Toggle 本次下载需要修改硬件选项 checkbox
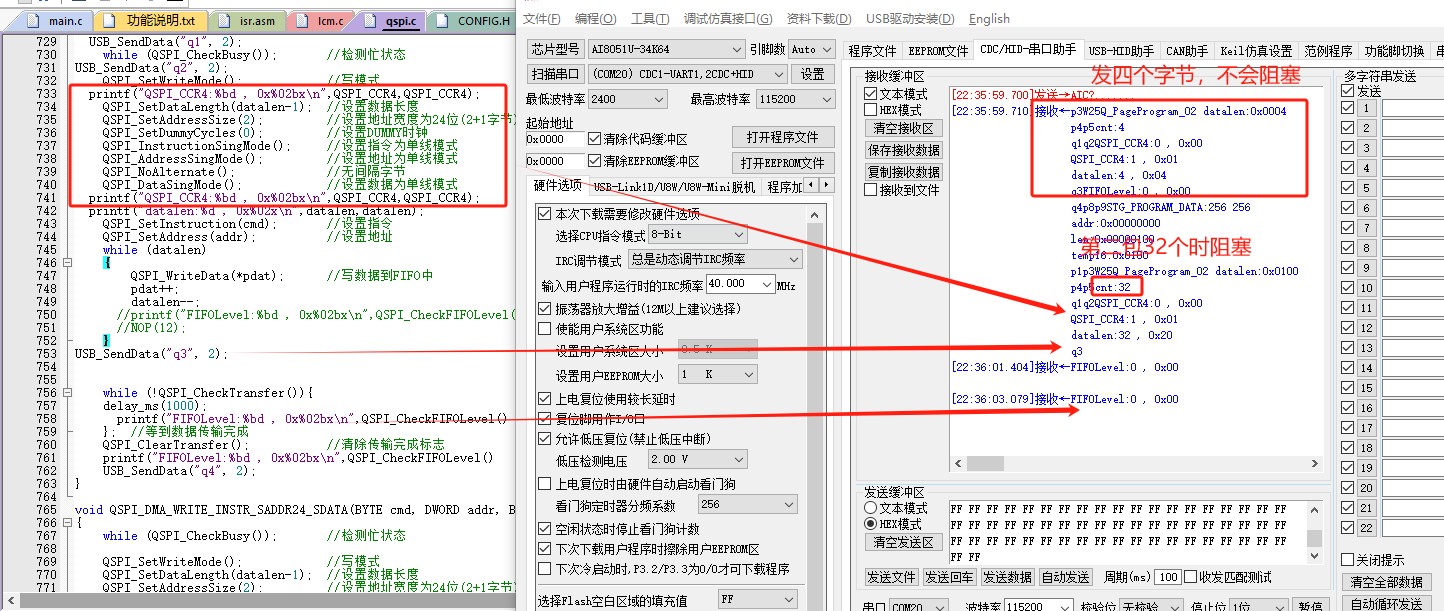The height and width of the screenshot is (611, 1444). 544,214
